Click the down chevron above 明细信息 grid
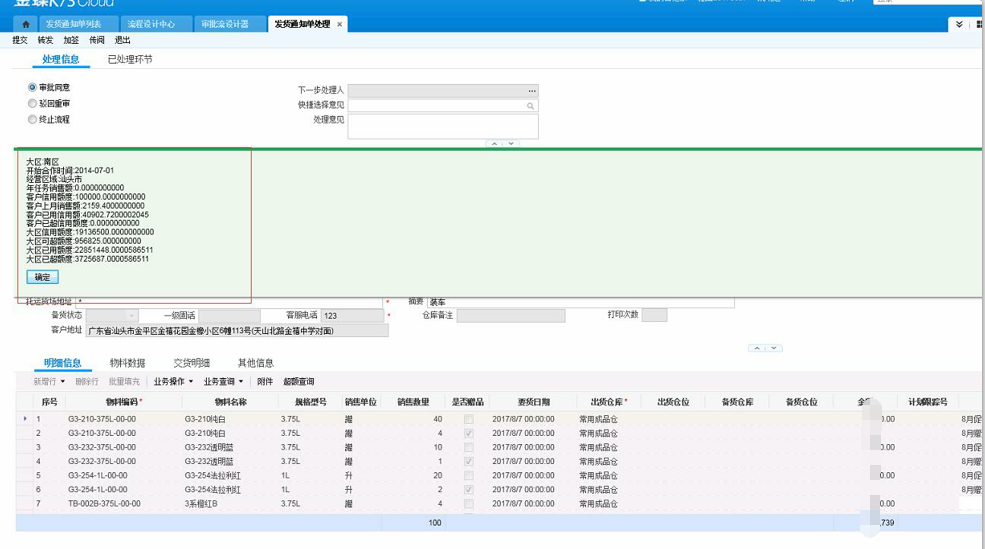 pyautogui.click(x=775, y=348)
